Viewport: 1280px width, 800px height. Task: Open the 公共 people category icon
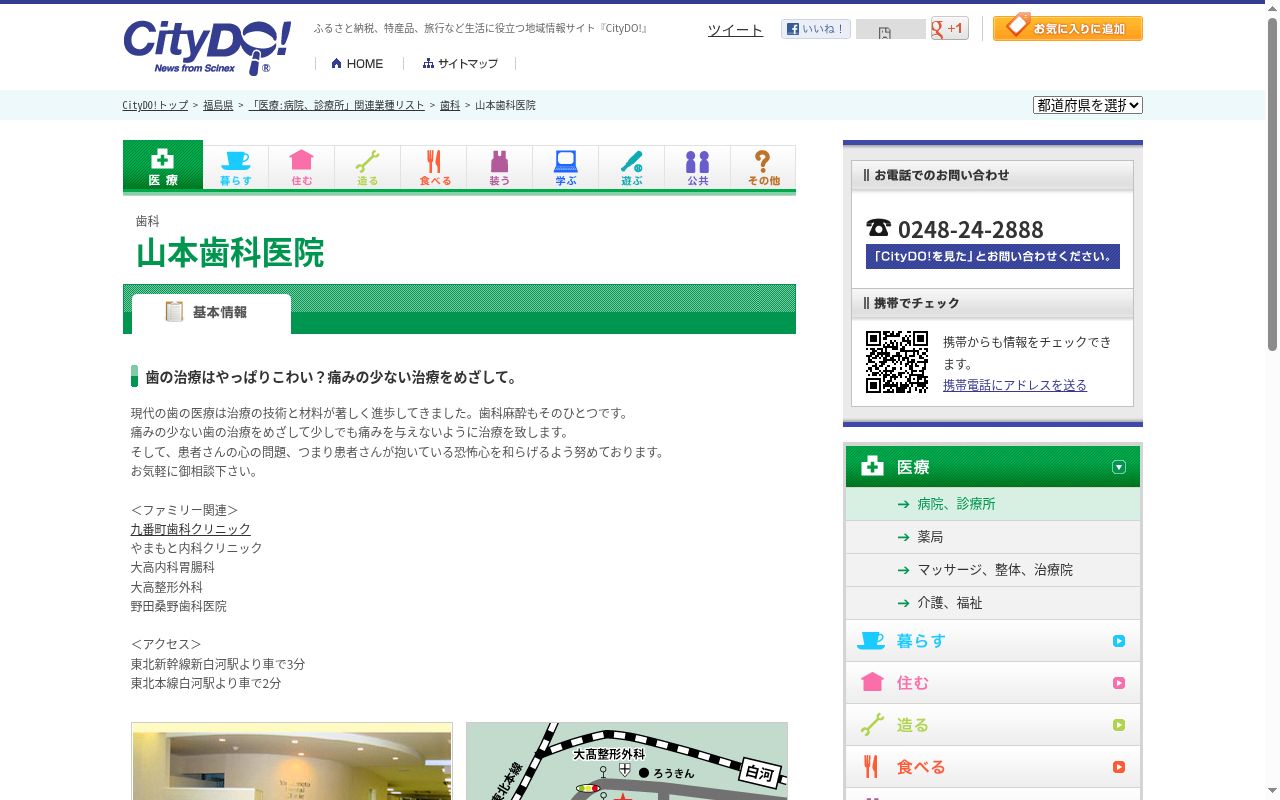[x=698, y=167]
